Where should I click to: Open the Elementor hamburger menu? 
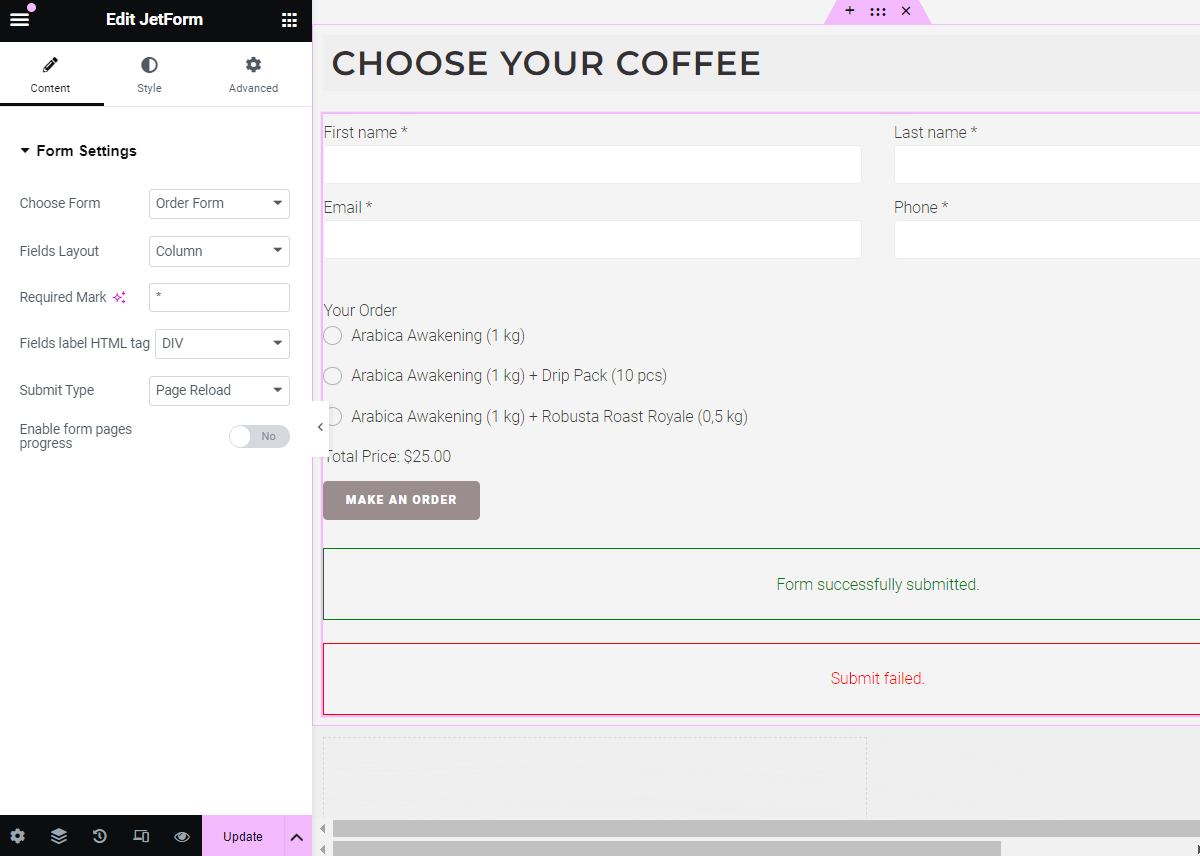coord(18,18)
